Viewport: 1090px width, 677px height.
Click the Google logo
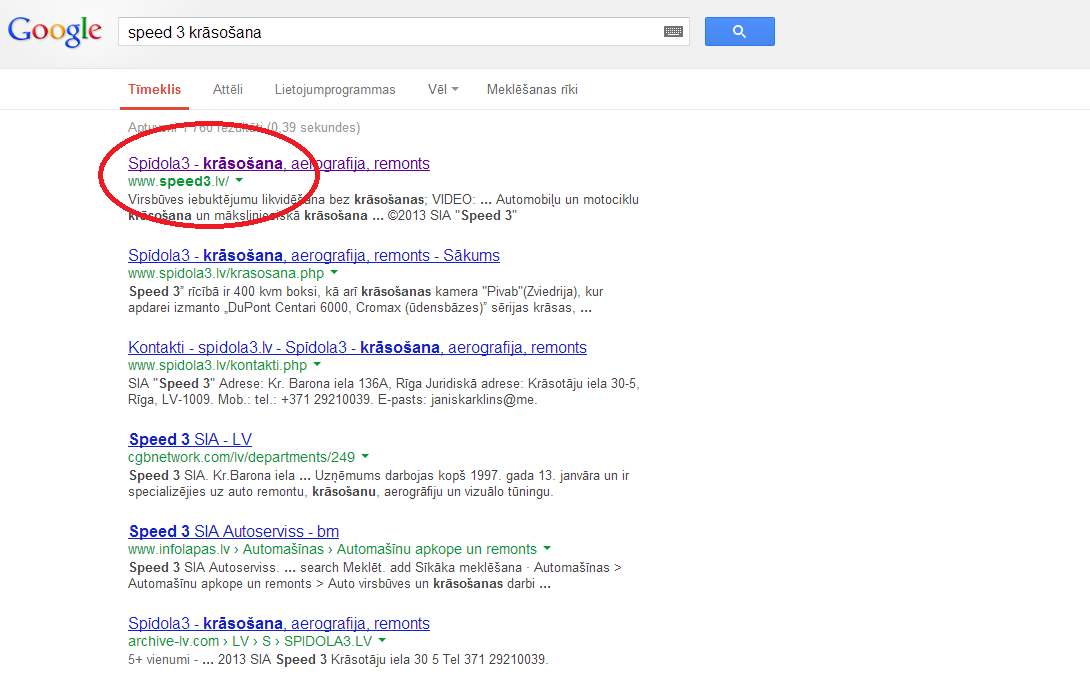[55, 31]
